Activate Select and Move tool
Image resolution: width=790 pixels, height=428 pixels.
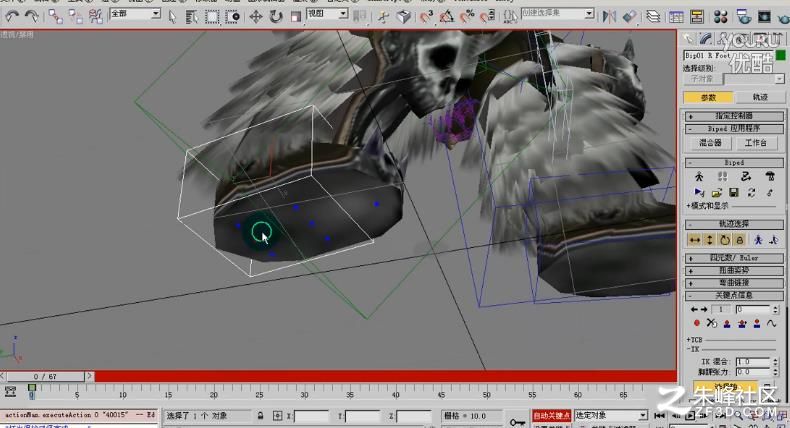(x=255, y=17)
